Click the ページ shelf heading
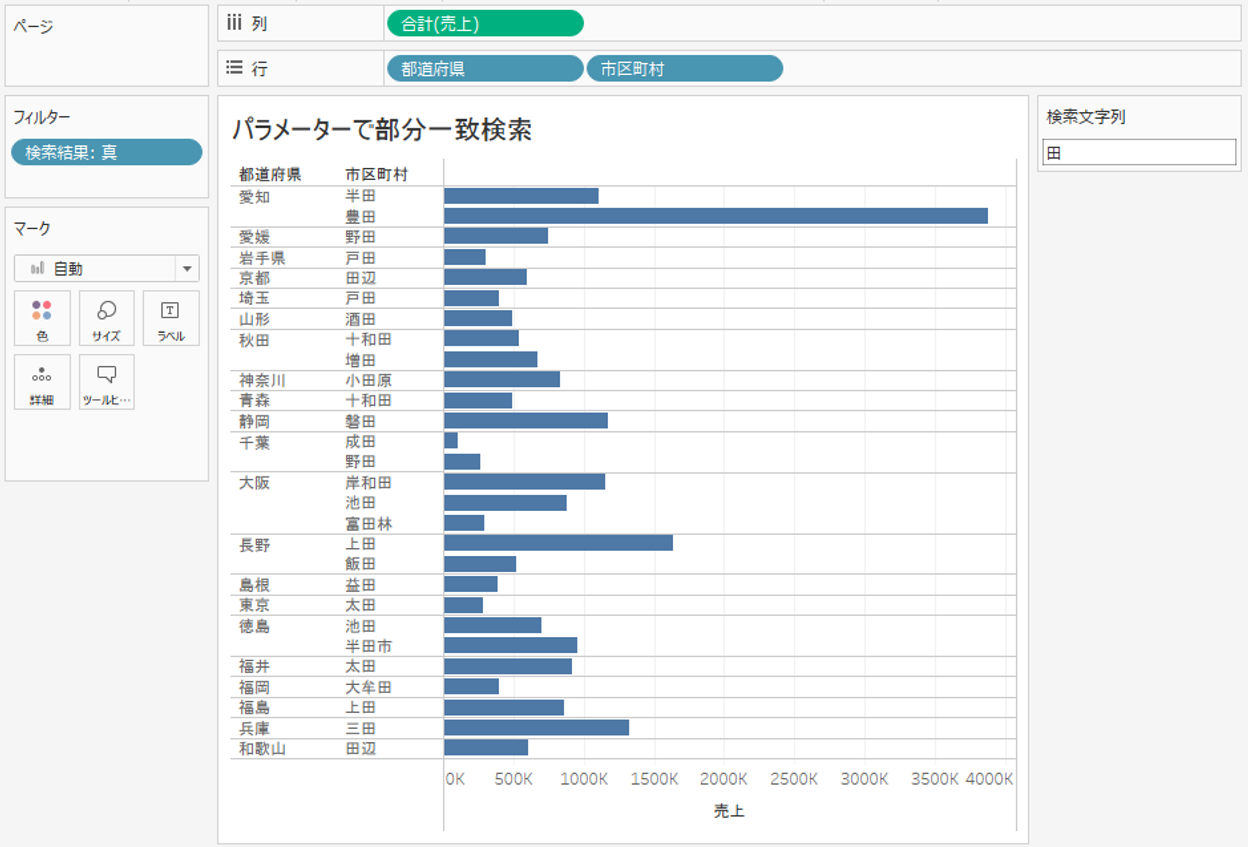This screenshot has width=1248, height=847. (x=33, y=26)
